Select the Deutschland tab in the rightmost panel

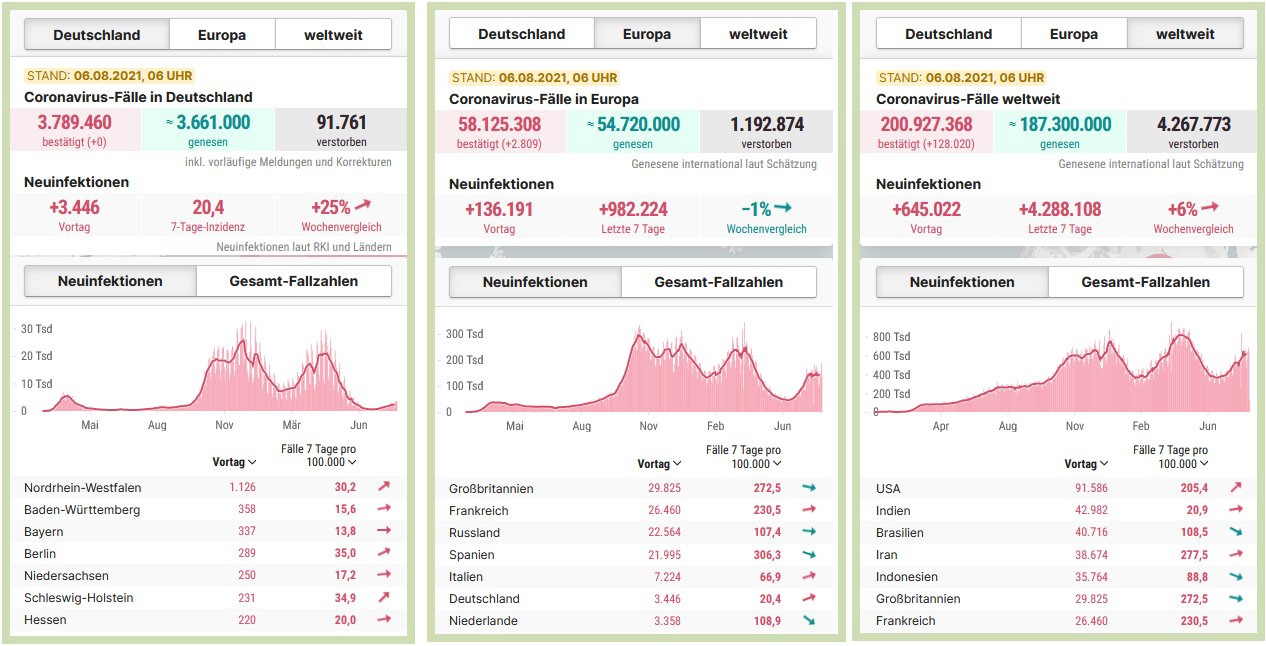[x=948, y=34]
